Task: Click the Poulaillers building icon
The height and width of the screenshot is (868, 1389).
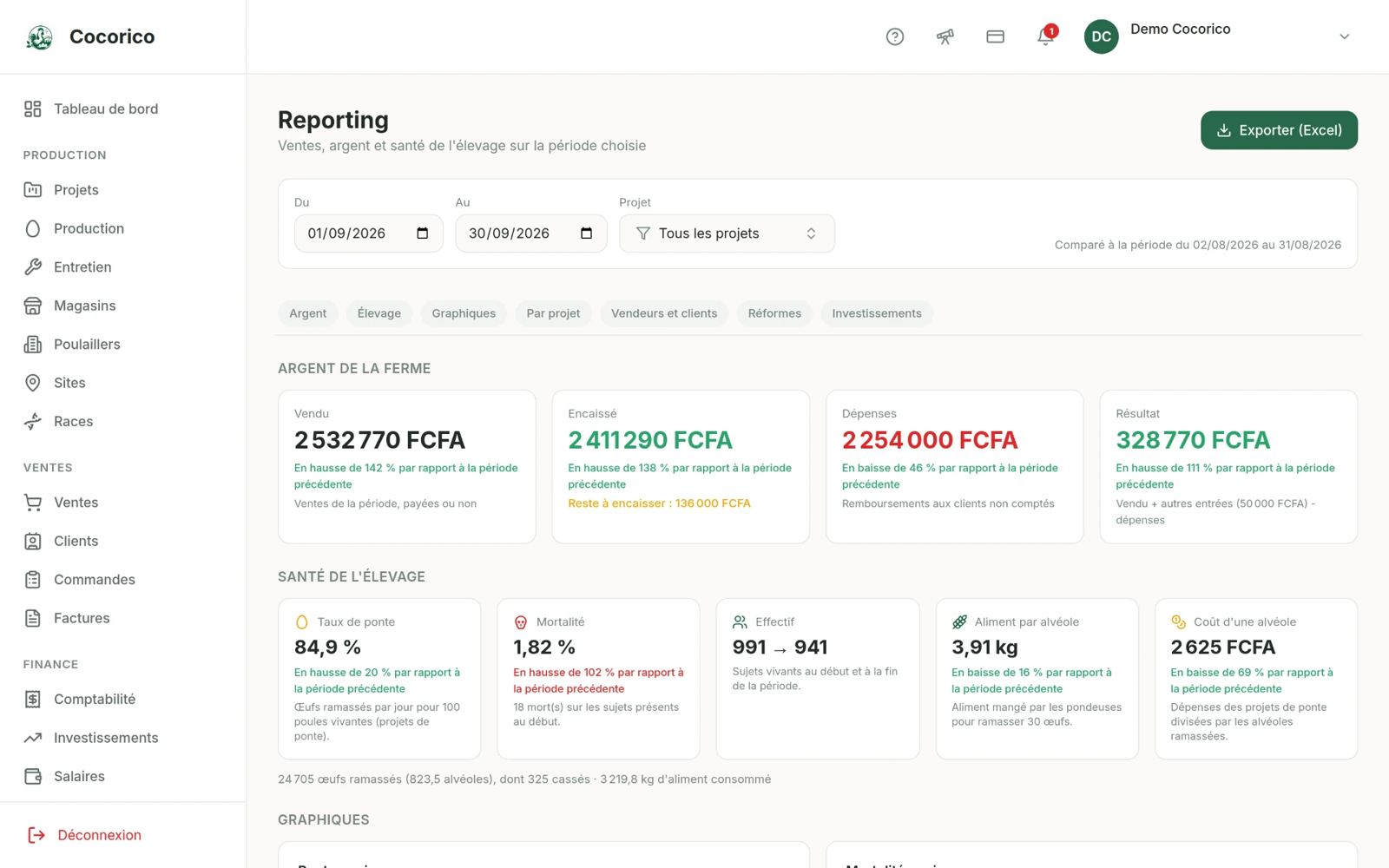Action: (x=33, y=345)
